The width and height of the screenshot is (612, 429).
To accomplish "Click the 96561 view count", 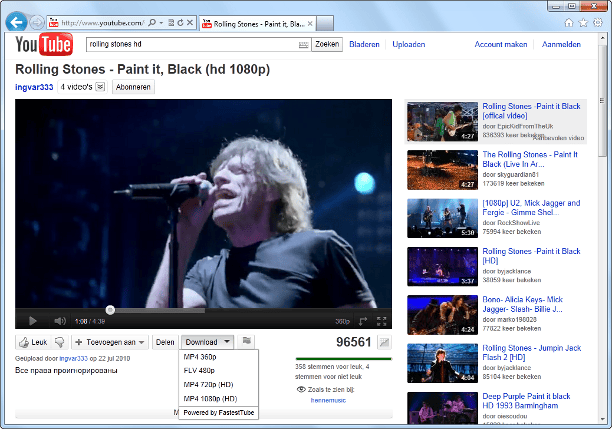I will (x=354, y=342).
